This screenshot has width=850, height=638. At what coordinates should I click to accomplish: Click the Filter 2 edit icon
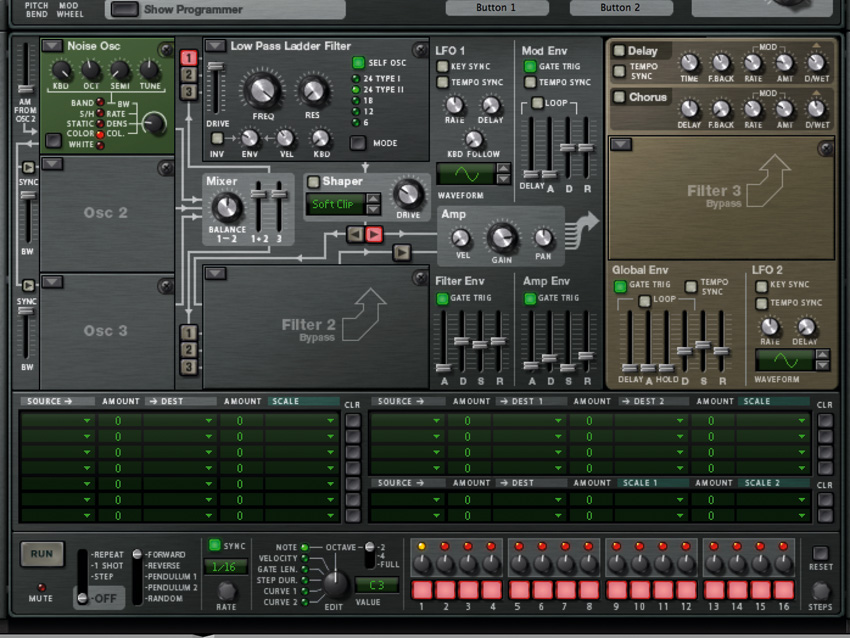420,278
